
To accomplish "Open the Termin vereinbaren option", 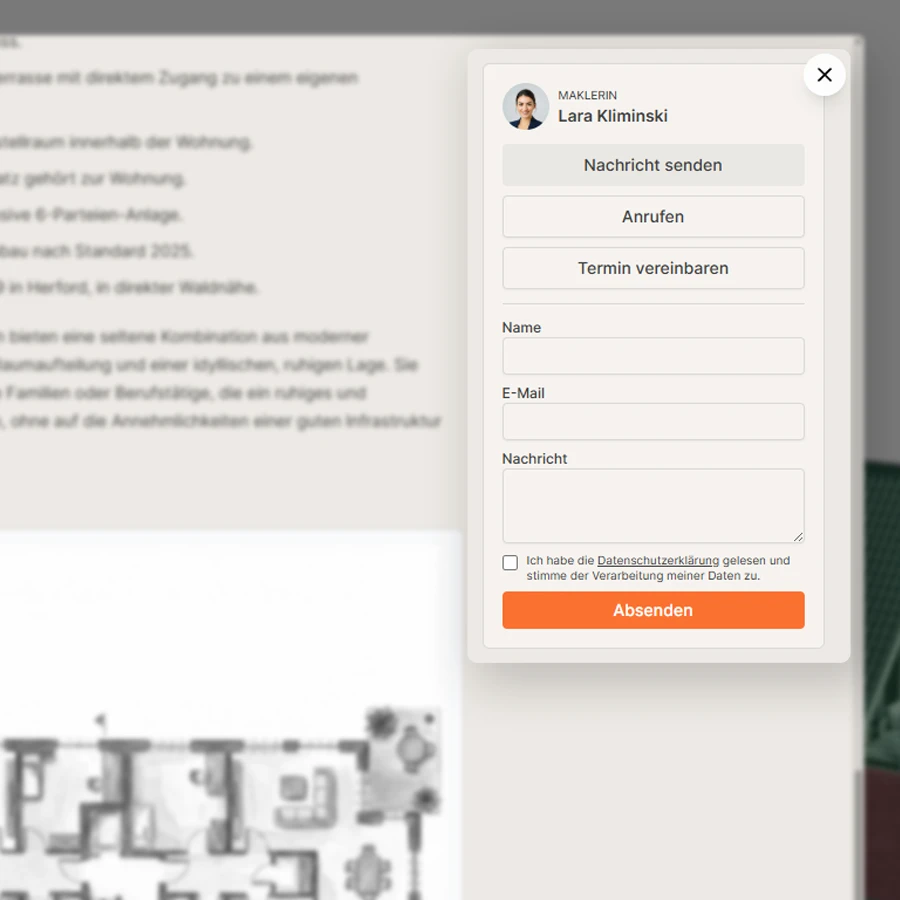I will (653, 268).
